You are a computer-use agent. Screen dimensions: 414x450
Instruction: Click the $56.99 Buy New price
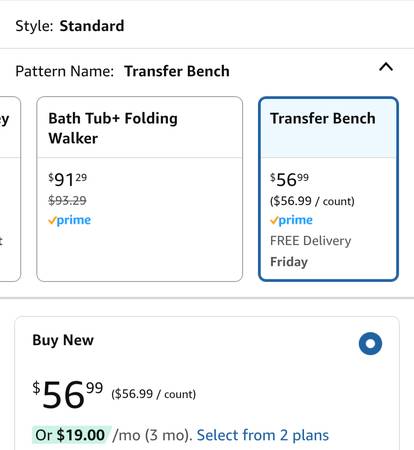click(68, 394)
